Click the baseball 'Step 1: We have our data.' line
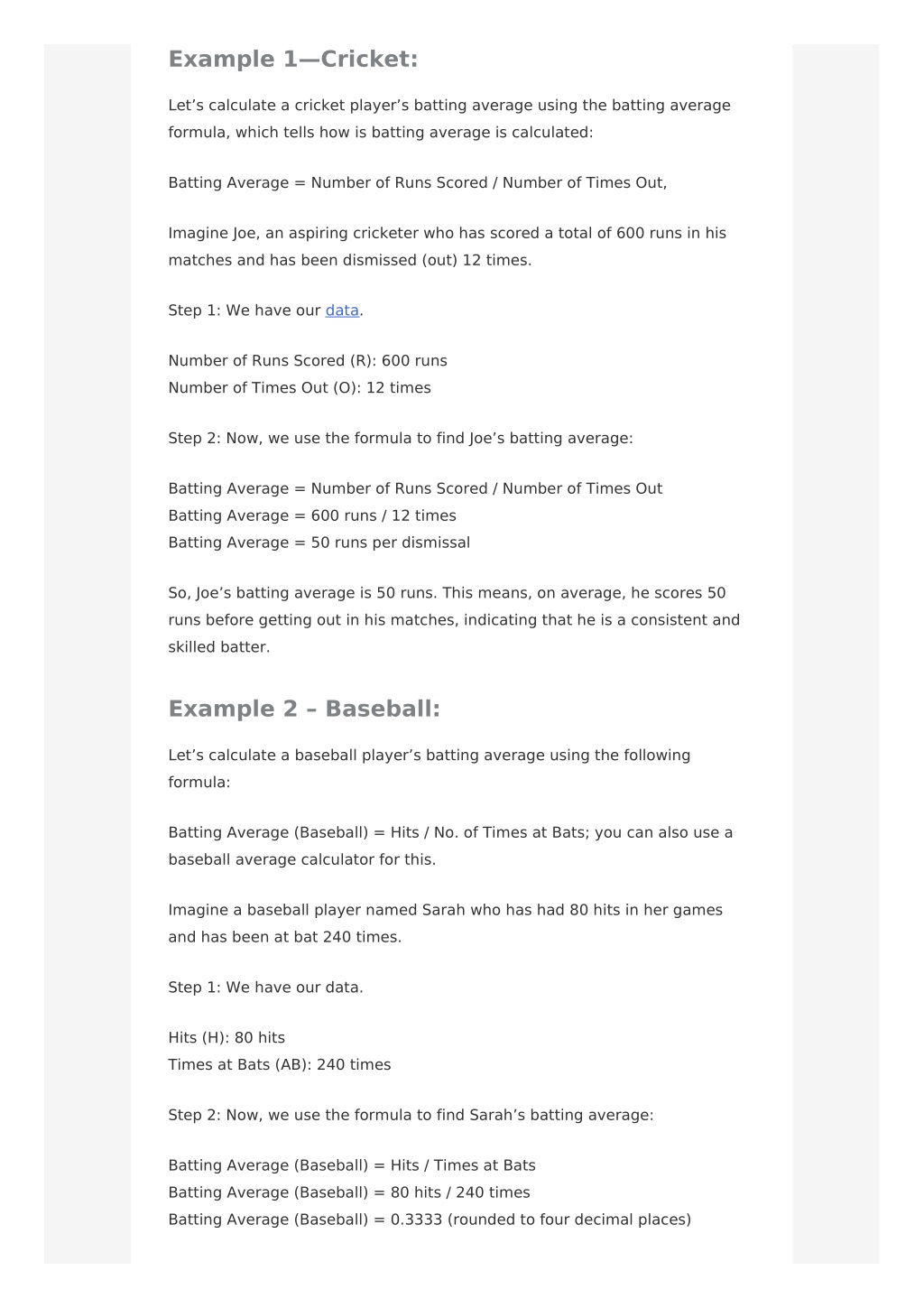This screenshot has height=1308, width=924. coord(266,988)
